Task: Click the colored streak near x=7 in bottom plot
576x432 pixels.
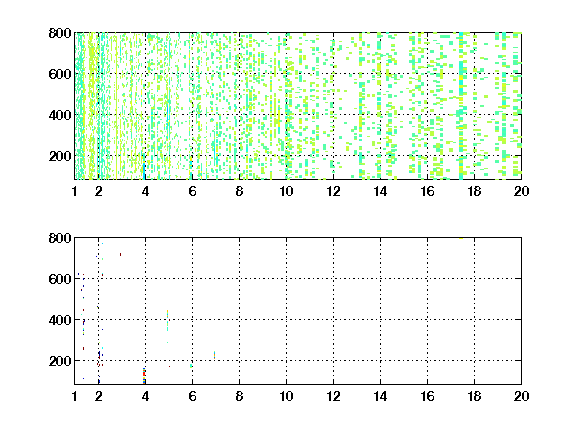Action: (214, 355)
